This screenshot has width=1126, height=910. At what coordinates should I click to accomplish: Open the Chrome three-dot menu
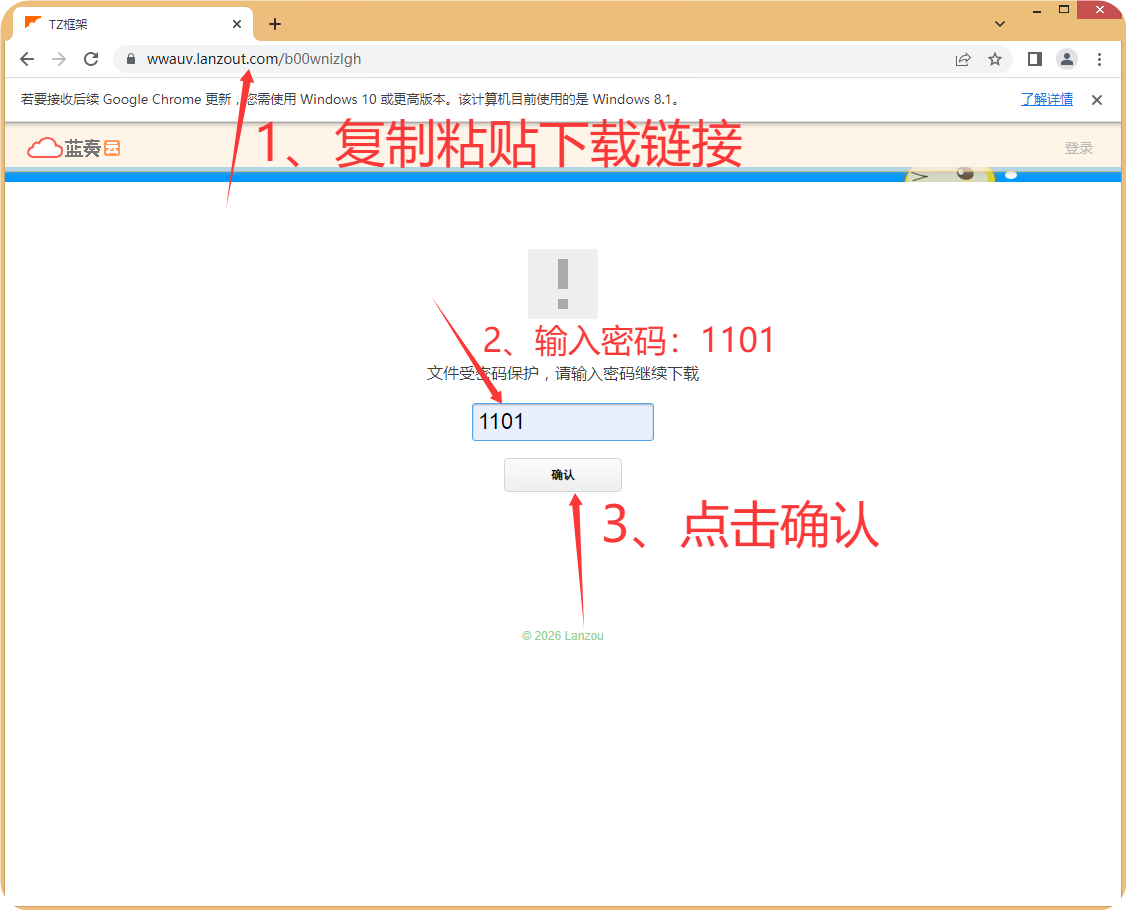pyautogui.click(x=1099, y=60)
